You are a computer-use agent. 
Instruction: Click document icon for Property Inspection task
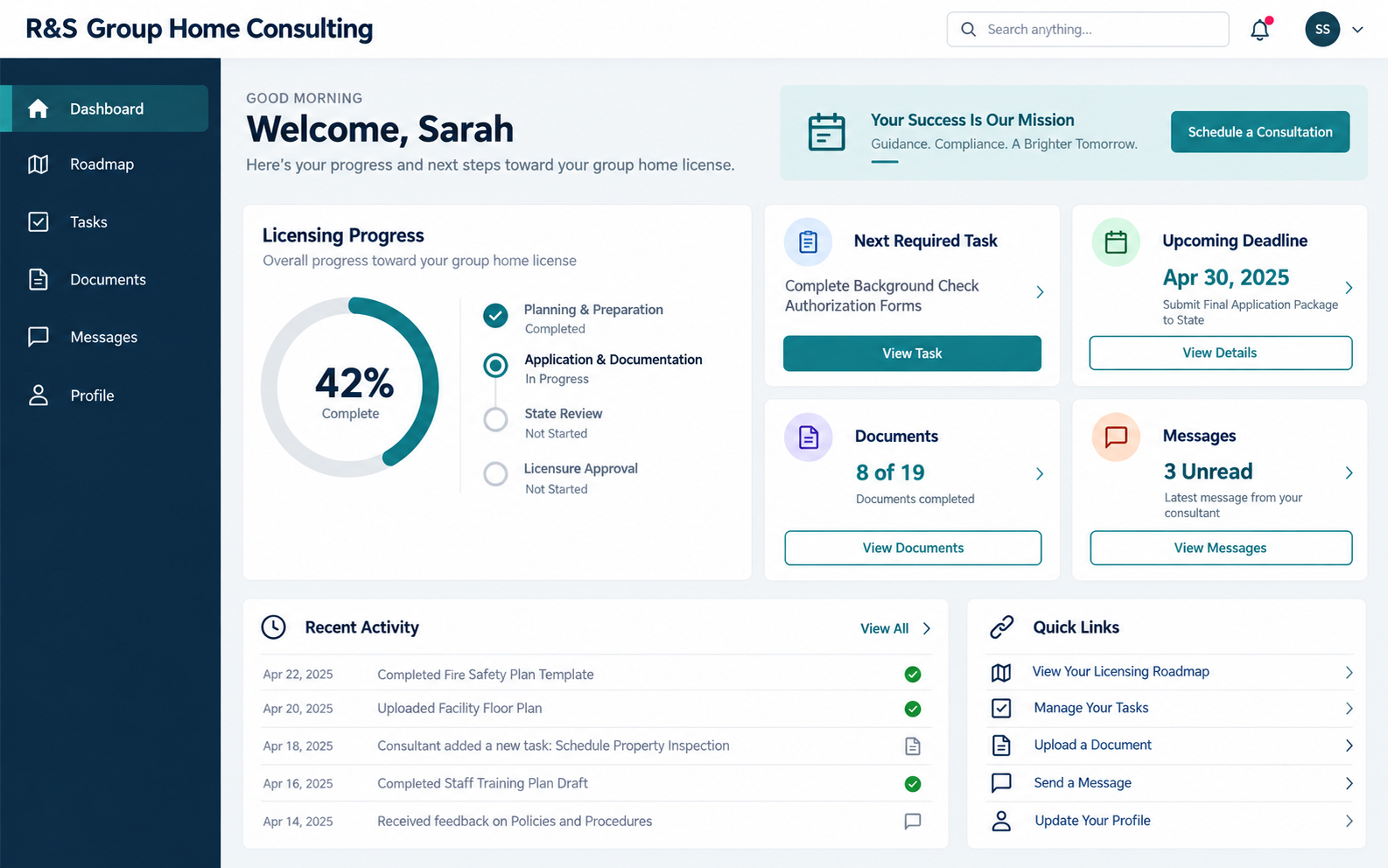click(x=913, y=746)
